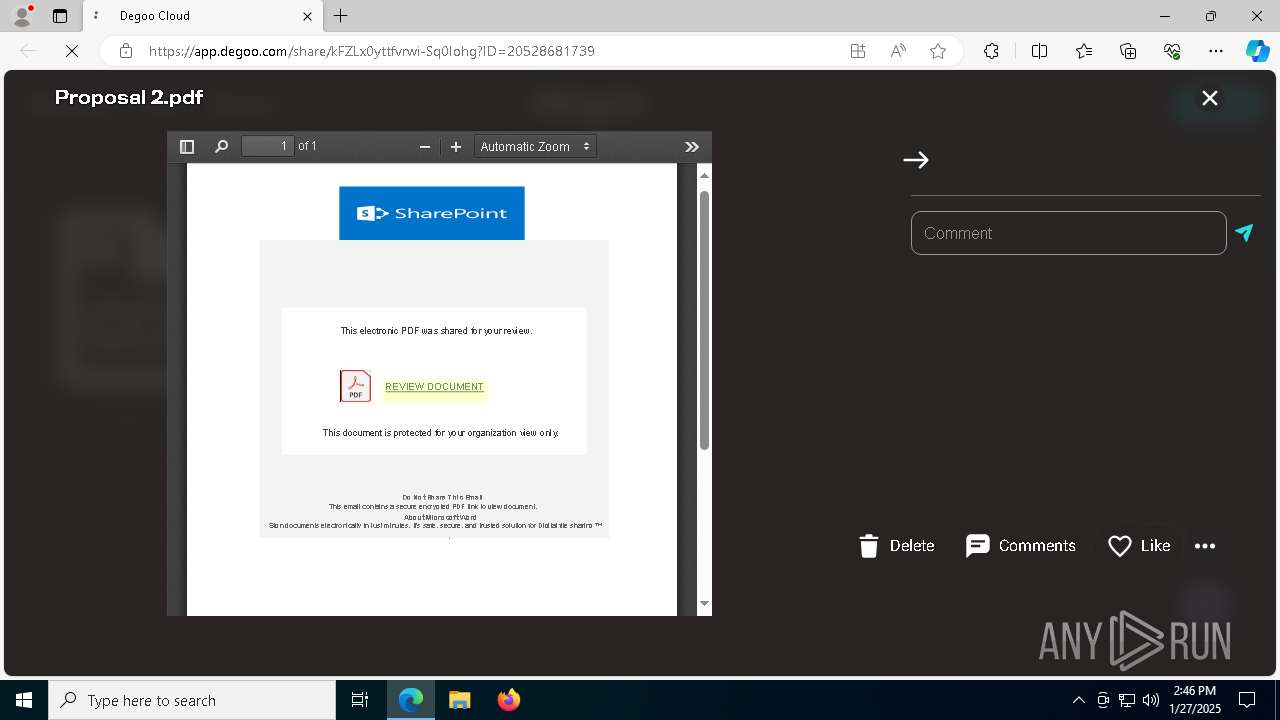This screenshot has height=720, width=1280.
Task: Like the file with heart button
Action: click(x=1139, y=546)
